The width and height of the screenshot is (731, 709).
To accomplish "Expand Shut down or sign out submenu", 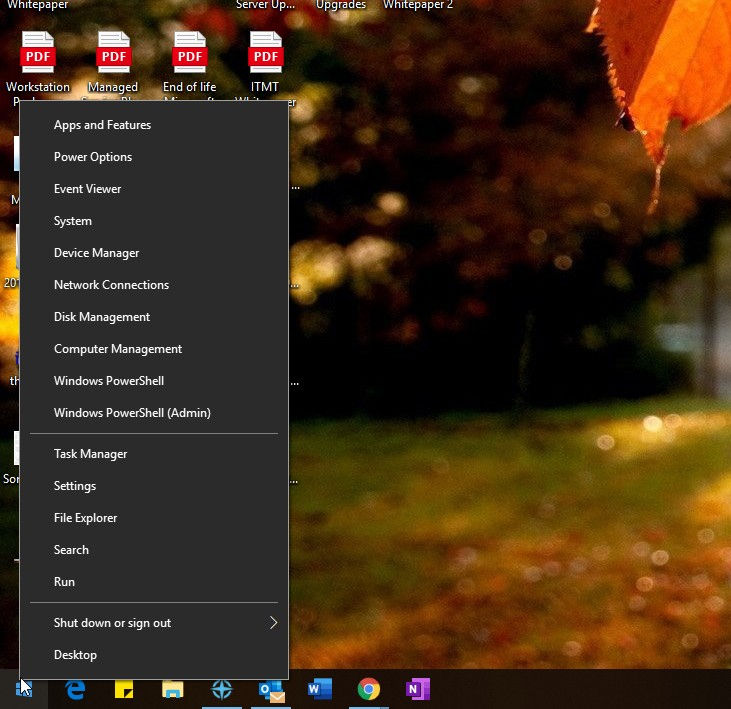I will click(x=154, y=623).
